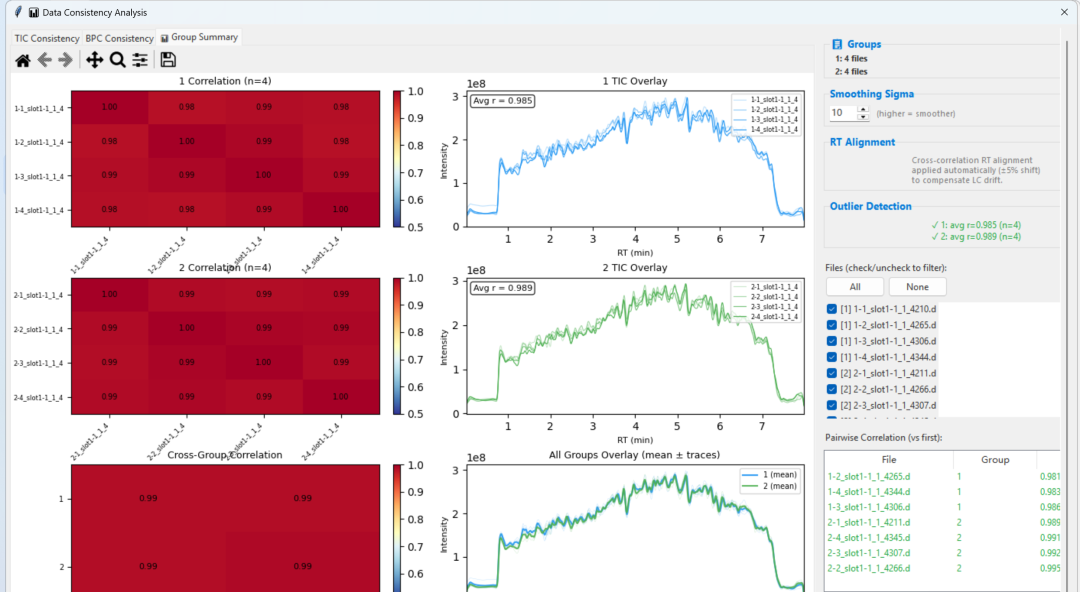Click the Group 1 correlation colorbar

pyautogui.click(x=397, y=159)
